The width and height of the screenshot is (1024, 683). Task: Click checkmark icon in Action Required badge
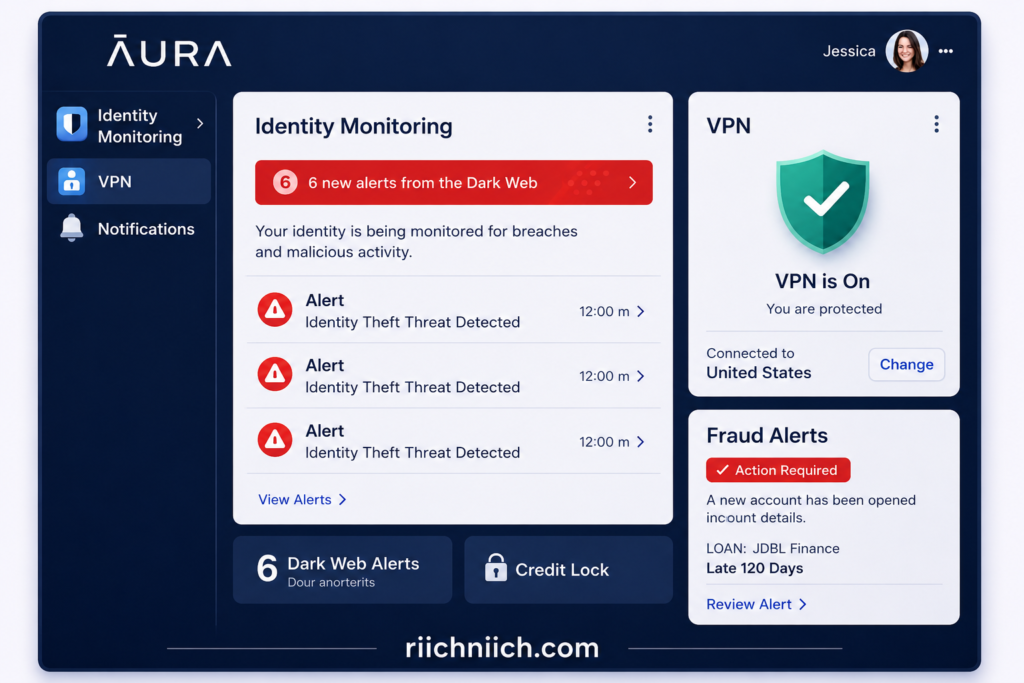point(722,469)
